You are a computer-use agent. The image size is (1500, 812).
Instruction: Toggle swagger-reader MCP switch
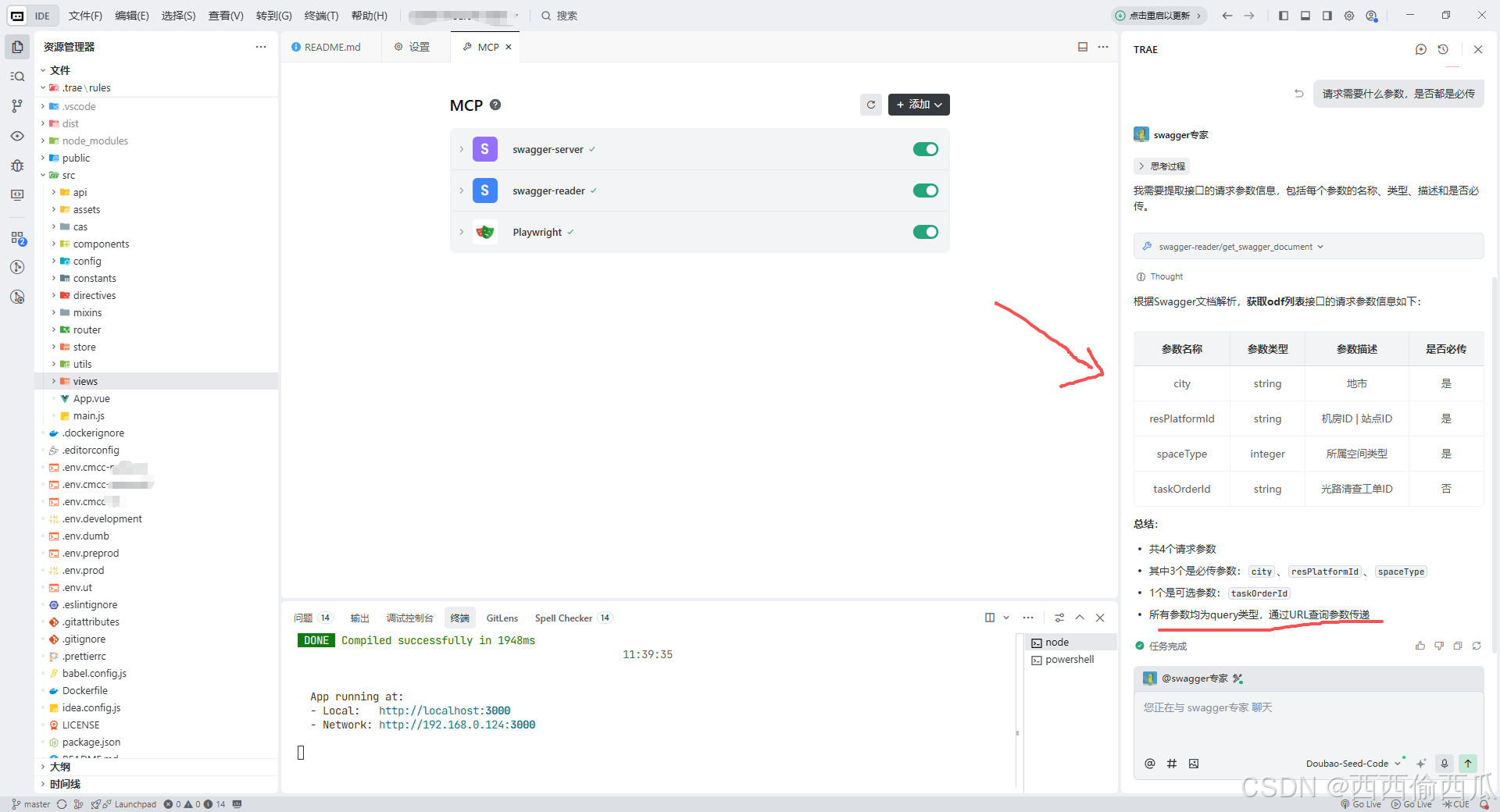coord(926,191)
